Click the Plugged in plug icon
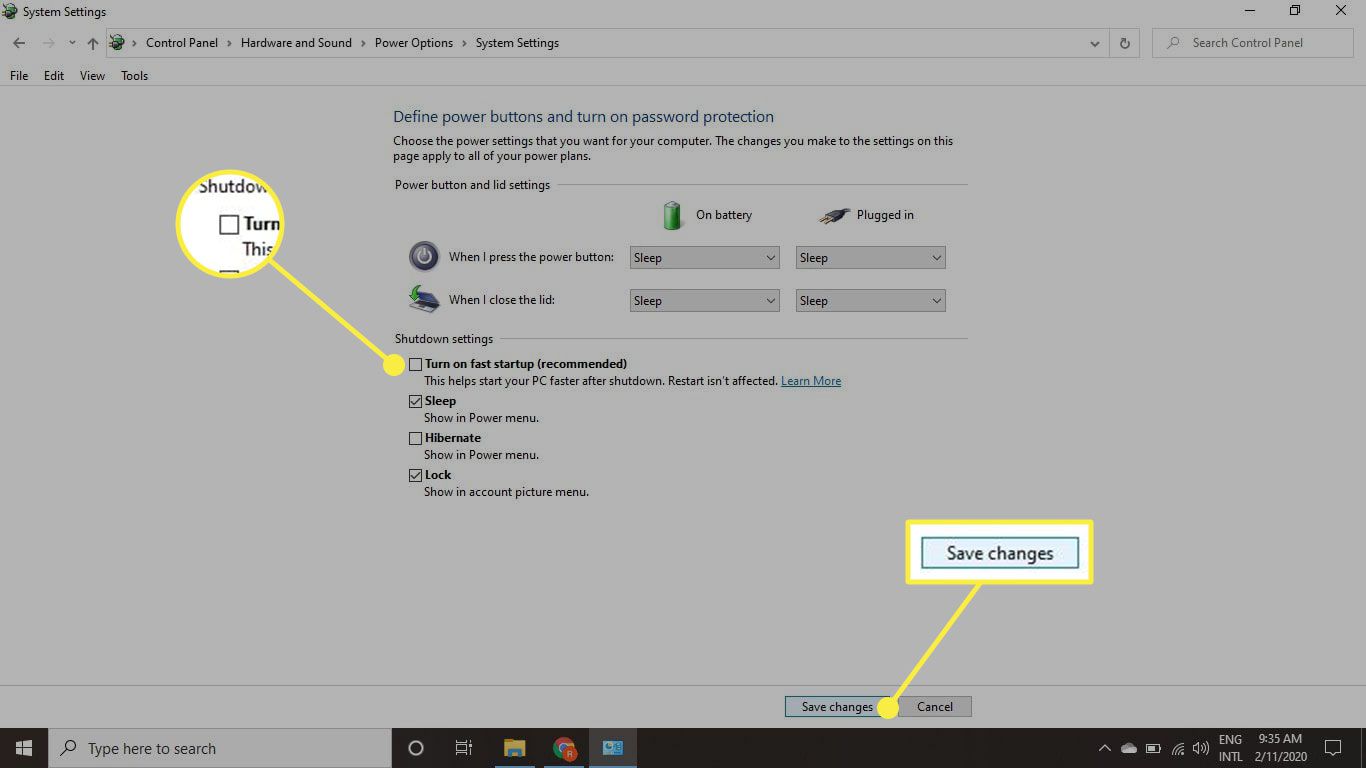The height and width of the screenshot is (768, 1366). 833,215
